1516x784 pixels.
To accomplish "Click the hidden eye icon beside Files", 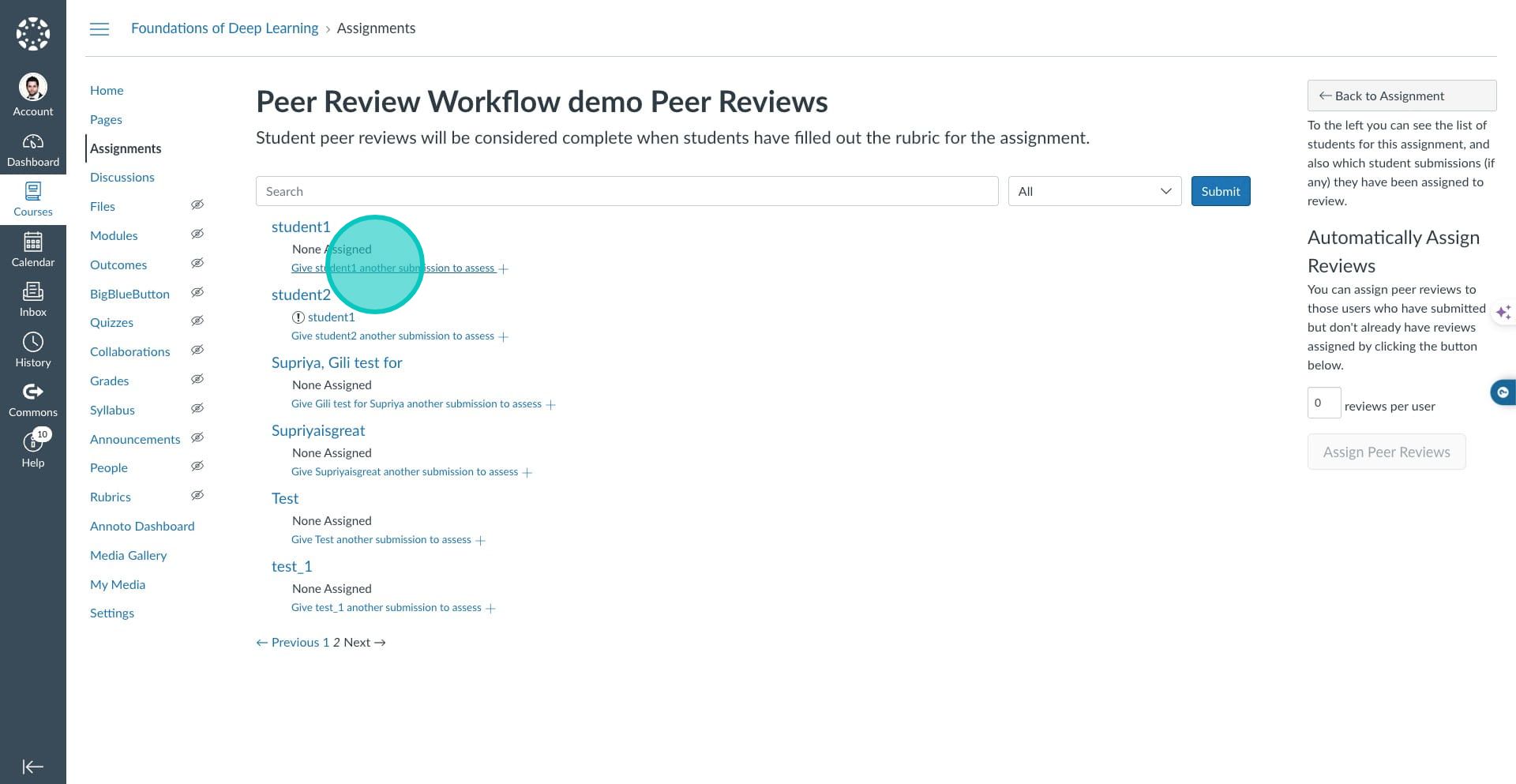I will pos(197,205).
